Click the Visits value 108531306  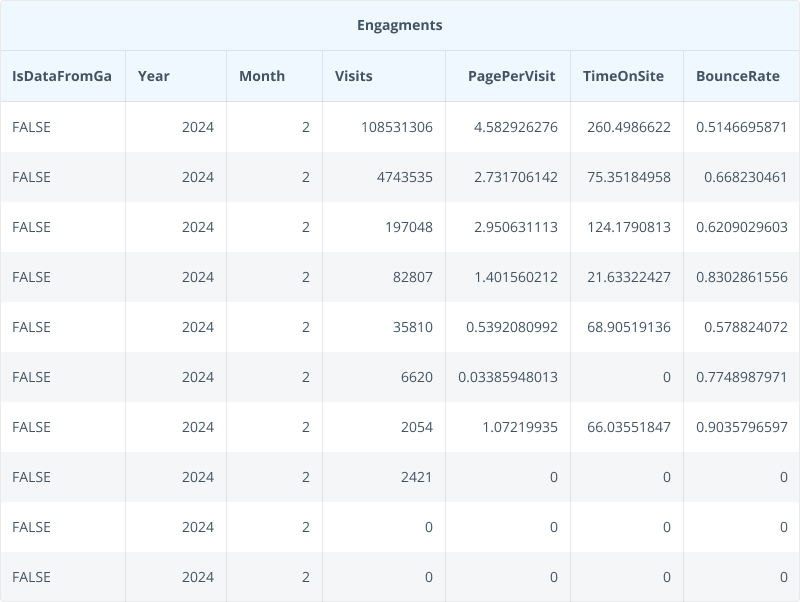(397, 127)
